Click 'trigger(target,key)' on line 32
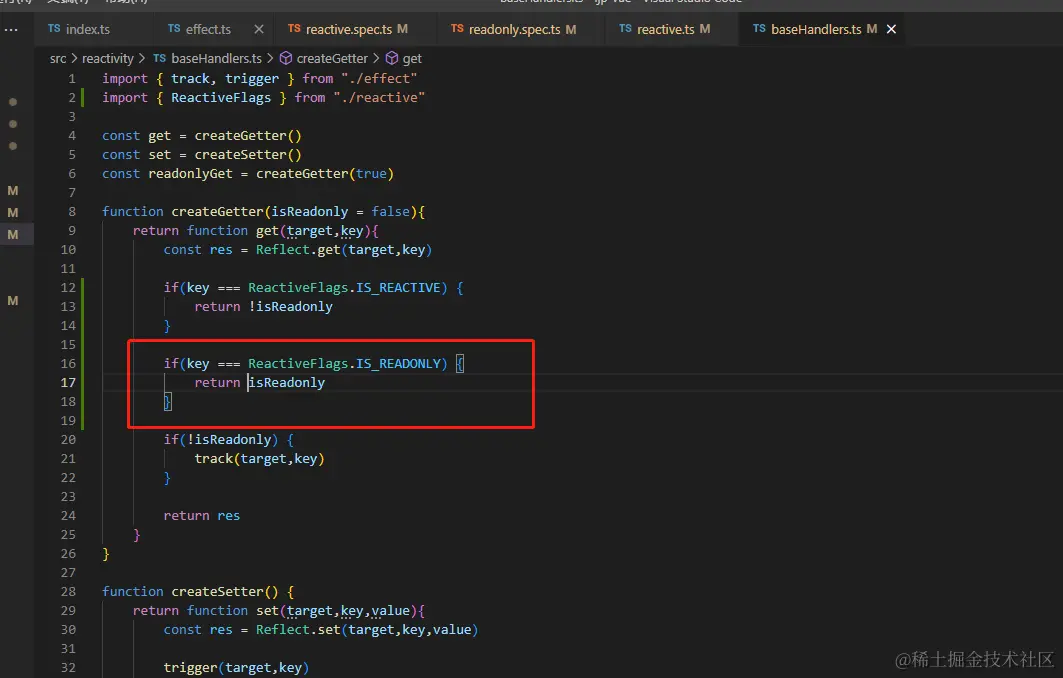The image size is (1063, 678). point(236,668)
